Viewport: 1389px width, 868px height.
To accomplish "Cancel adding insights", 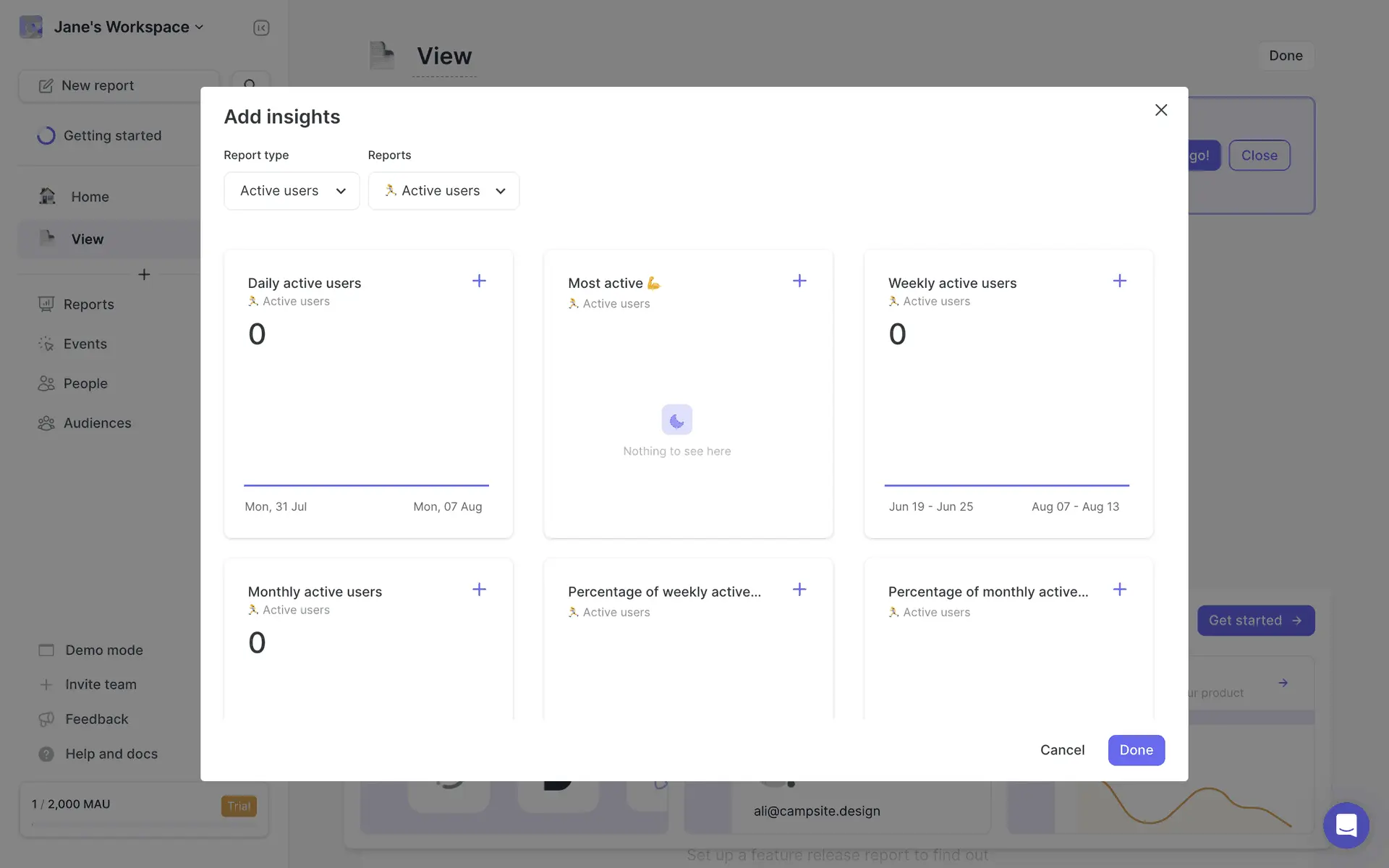I will (x=1062, y=750).
